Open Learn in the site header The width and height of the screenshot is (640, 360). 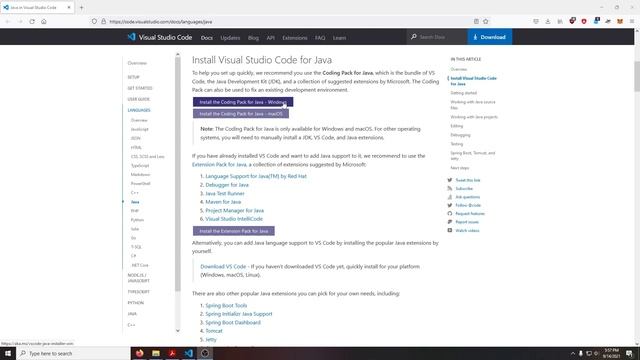(339, 38)
